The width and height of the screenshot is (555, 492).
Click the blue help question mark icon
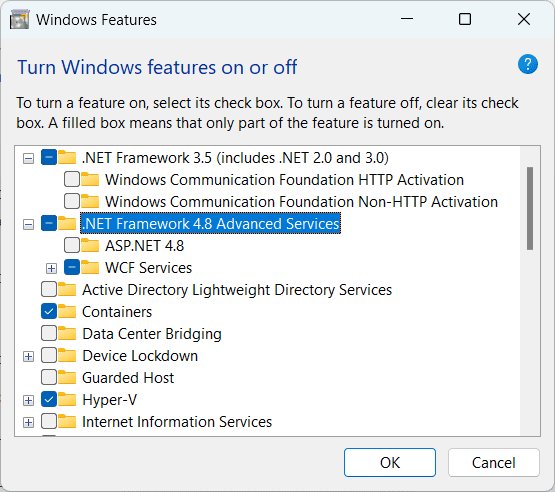pos(527,64)
